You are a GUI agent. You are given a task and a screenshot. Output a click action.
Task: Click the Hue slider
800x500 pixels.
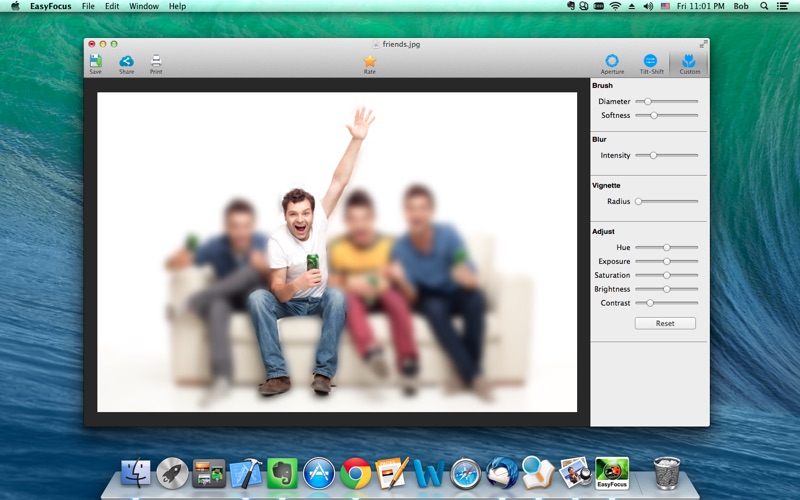[x=666, y=247]
